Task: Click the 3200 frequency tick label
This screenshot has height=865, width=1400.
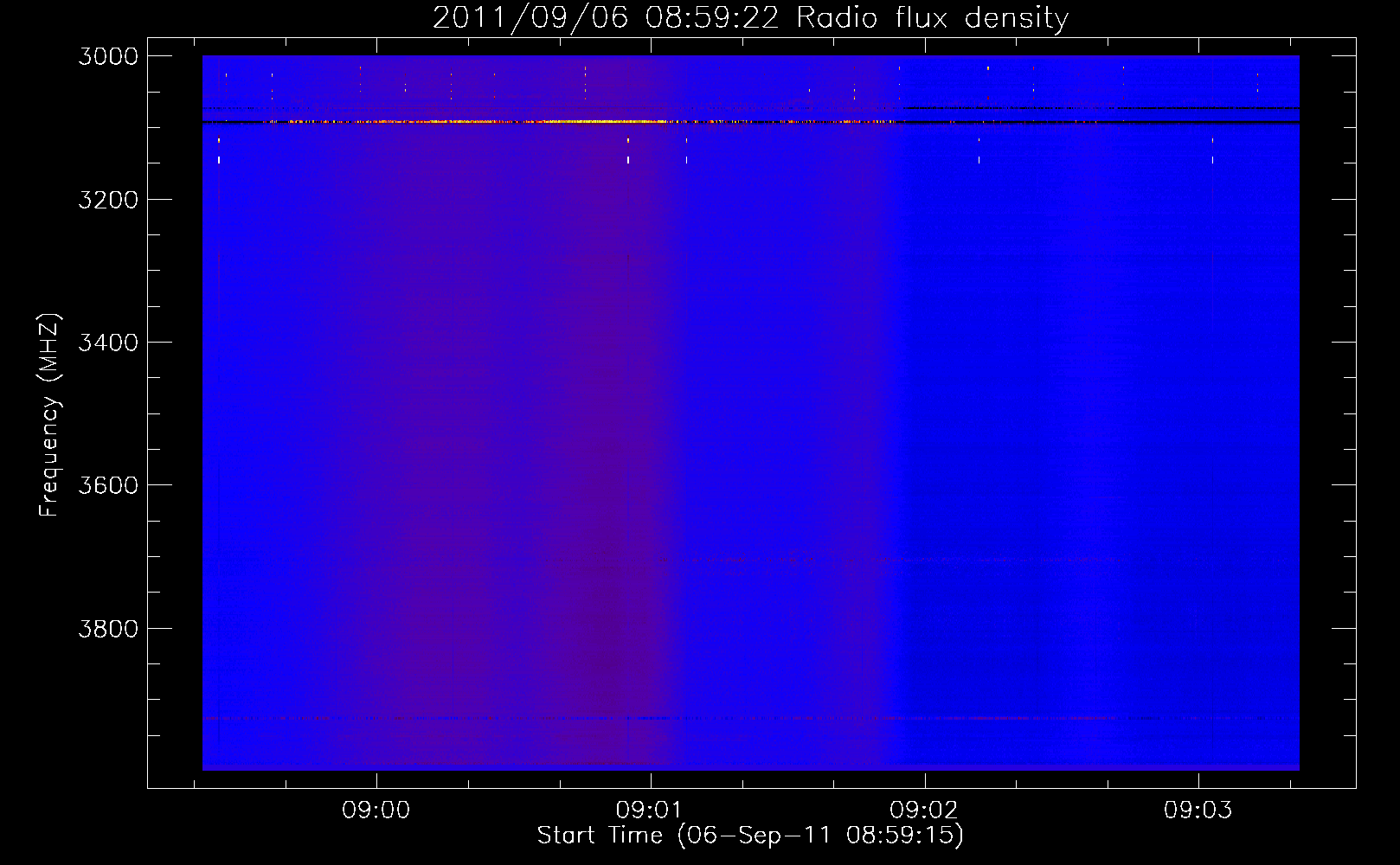Action: click(x=108, y=200)
